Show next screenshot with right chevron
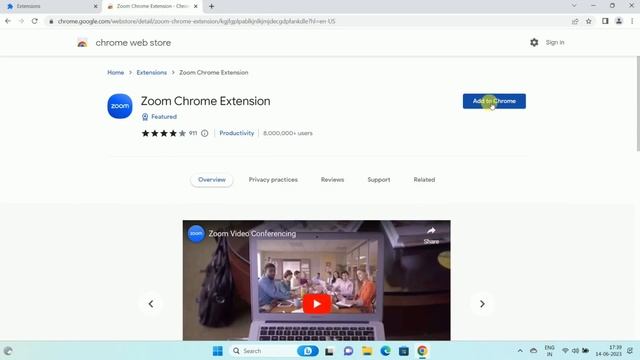 482,304
